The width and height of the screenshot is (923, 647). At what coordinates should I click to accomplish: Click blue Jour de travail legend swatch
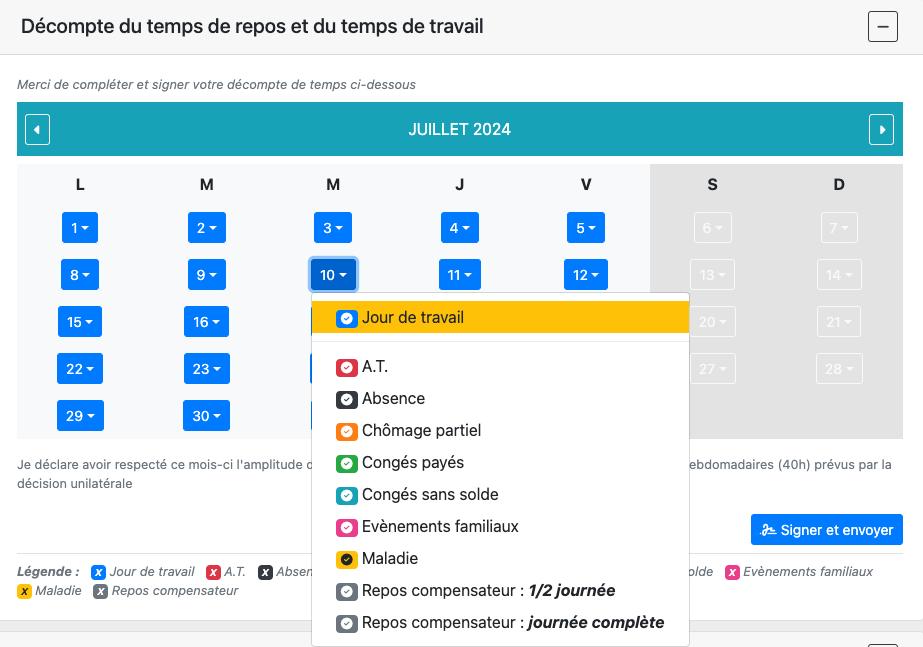pos(98,572)
